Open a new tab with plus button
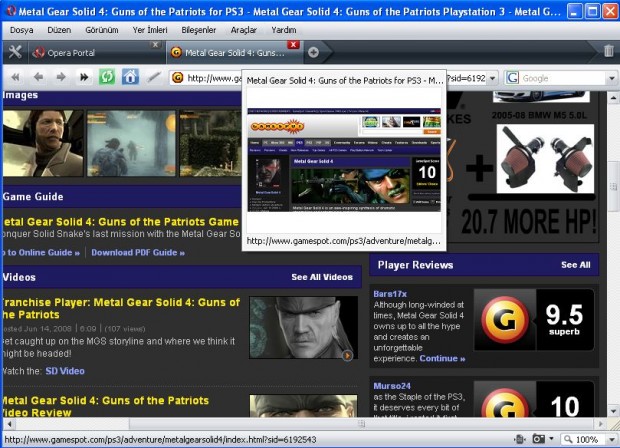The image size is (620, 448). pyautogui.click(x=313, y=52)
